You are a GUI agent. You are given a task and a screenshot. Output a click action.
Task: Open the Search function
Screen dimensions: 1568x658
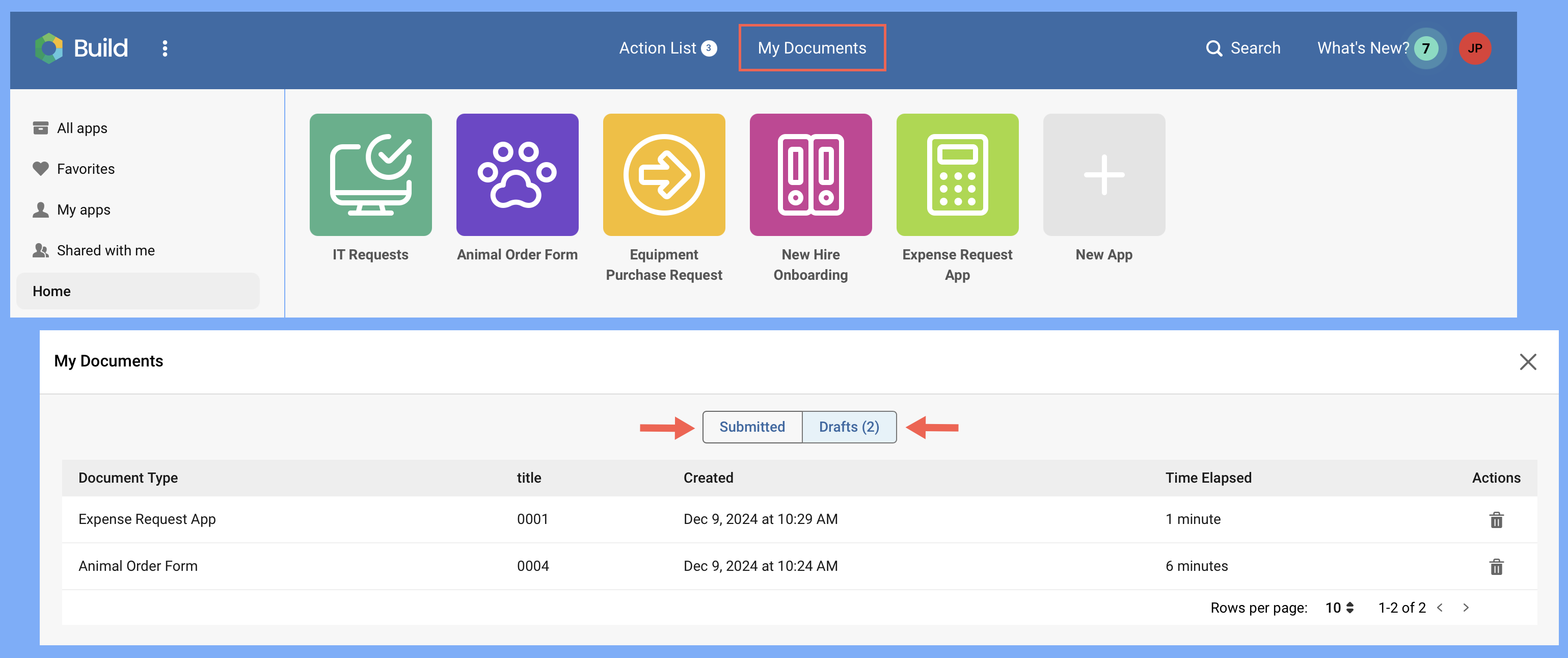(1243, 47)
